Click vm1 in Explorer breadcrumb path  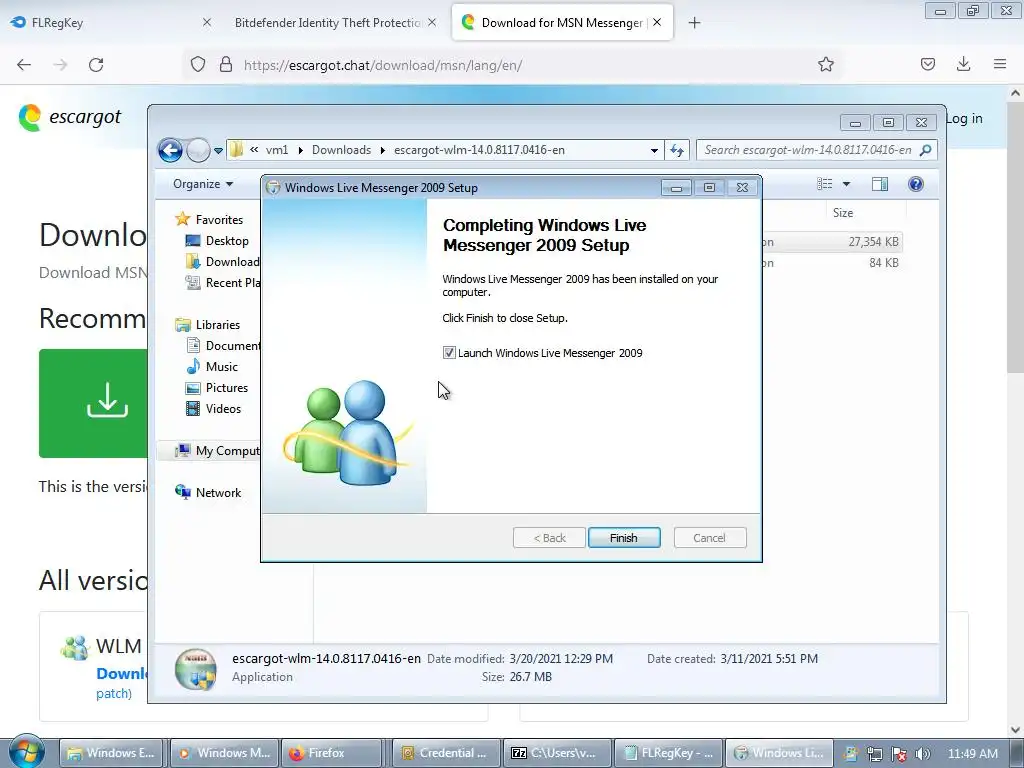pyautogui.click(x=277, y=150)
